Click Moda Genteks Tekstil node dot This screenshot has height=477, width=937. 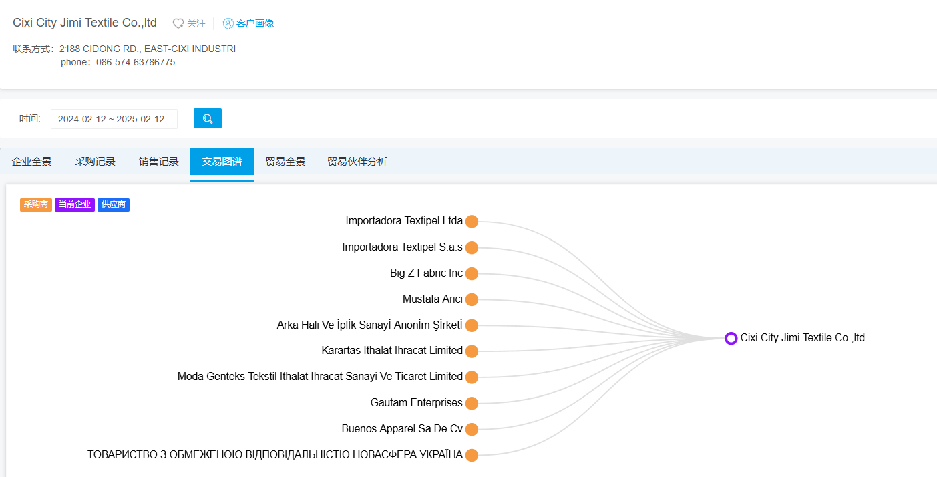coord(471,377)
